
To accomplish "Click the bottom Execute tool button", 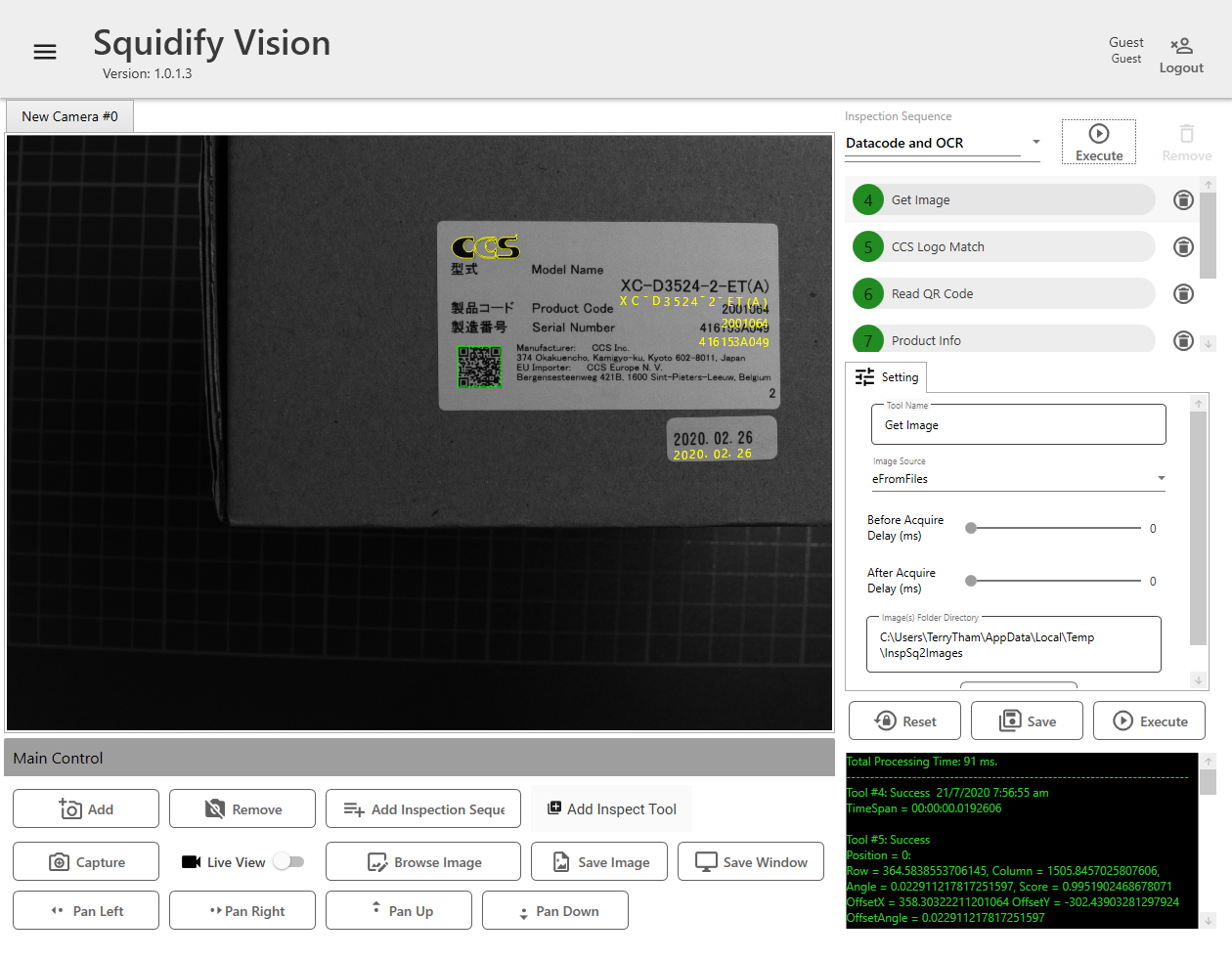I will [1149, 721].
